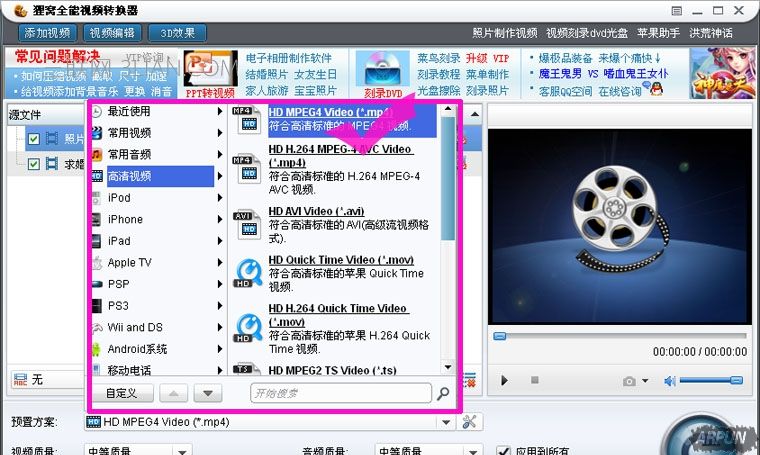Click the 添加视频 button
760x455 pixels.
(x=47, y=33)
